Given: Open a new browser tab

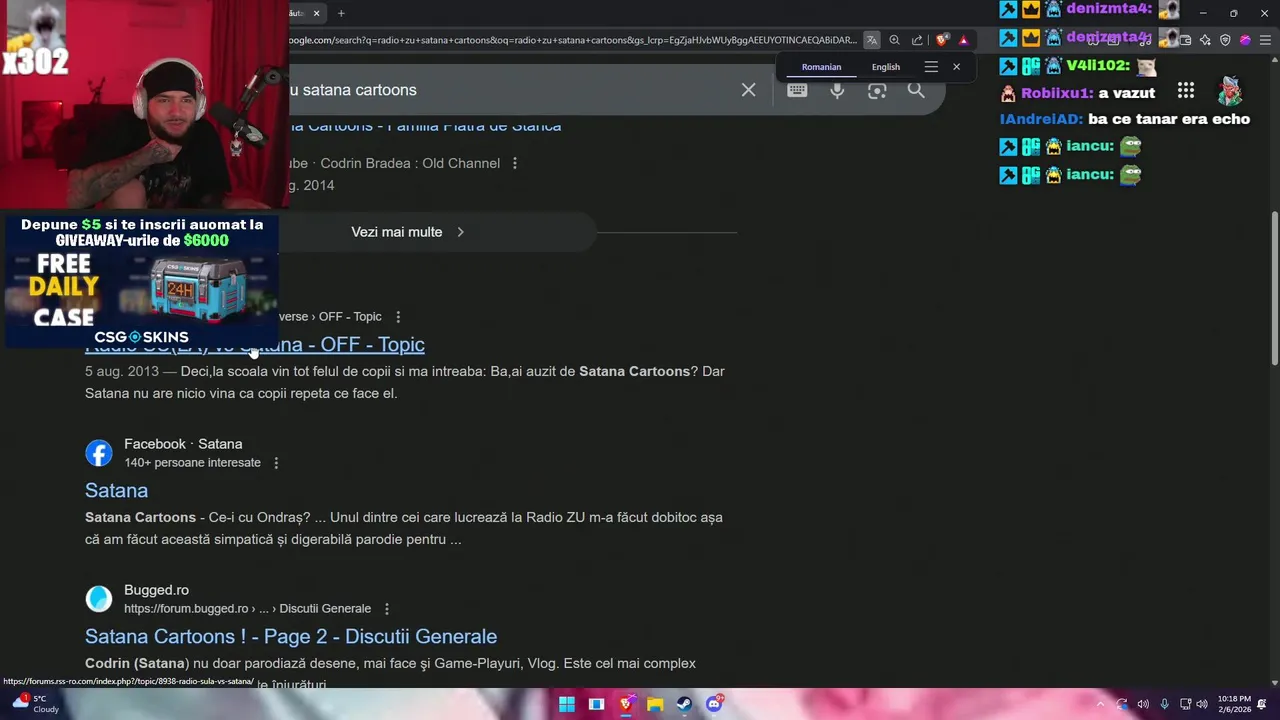Looking at the screenshot, I should 341,13.
